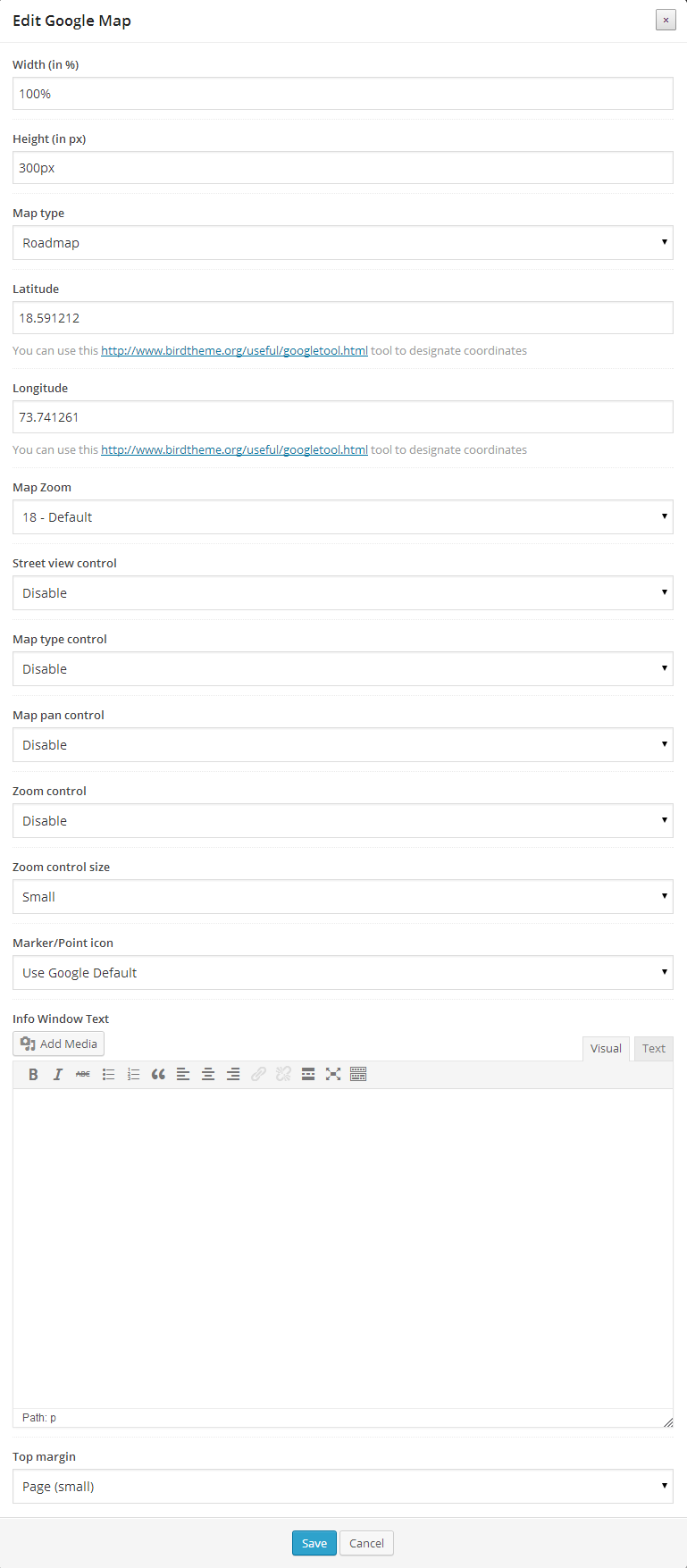687x1568 pixels.
Task: Switch editor to the Text tab
Action: (653, 1048)
